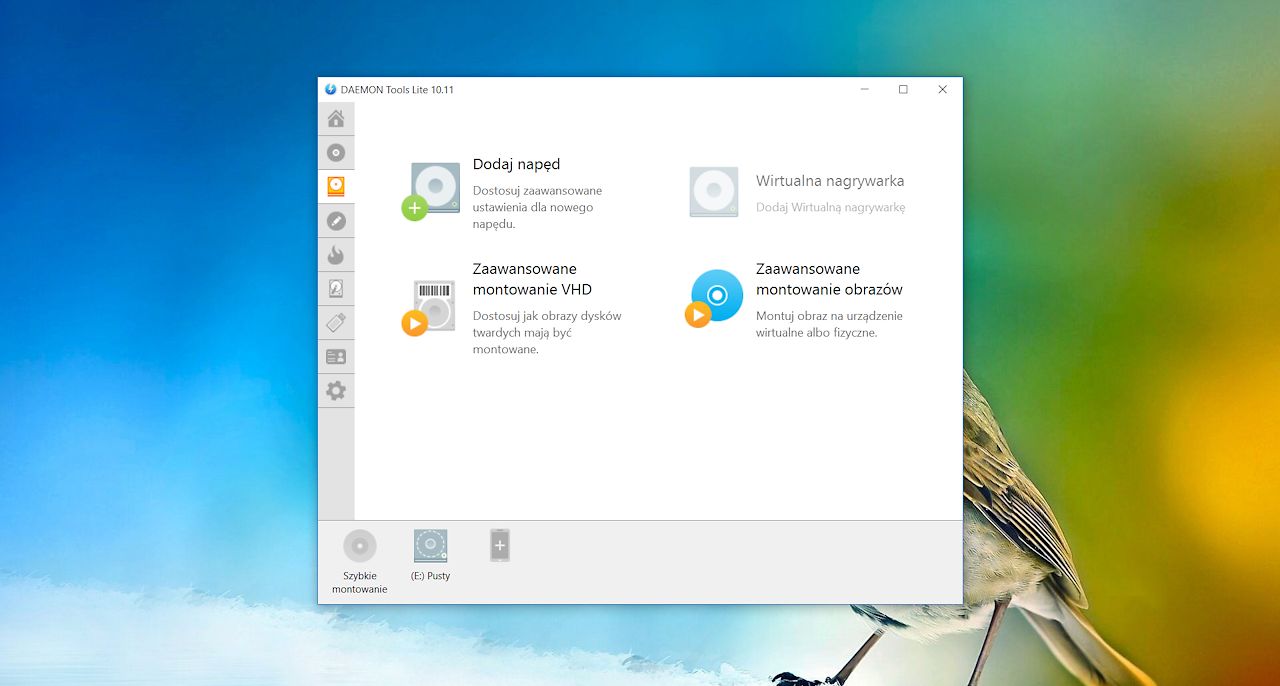Open the Images disc icon in sidebar
The image size is (1280, 686).
click(x=336, y=153)
